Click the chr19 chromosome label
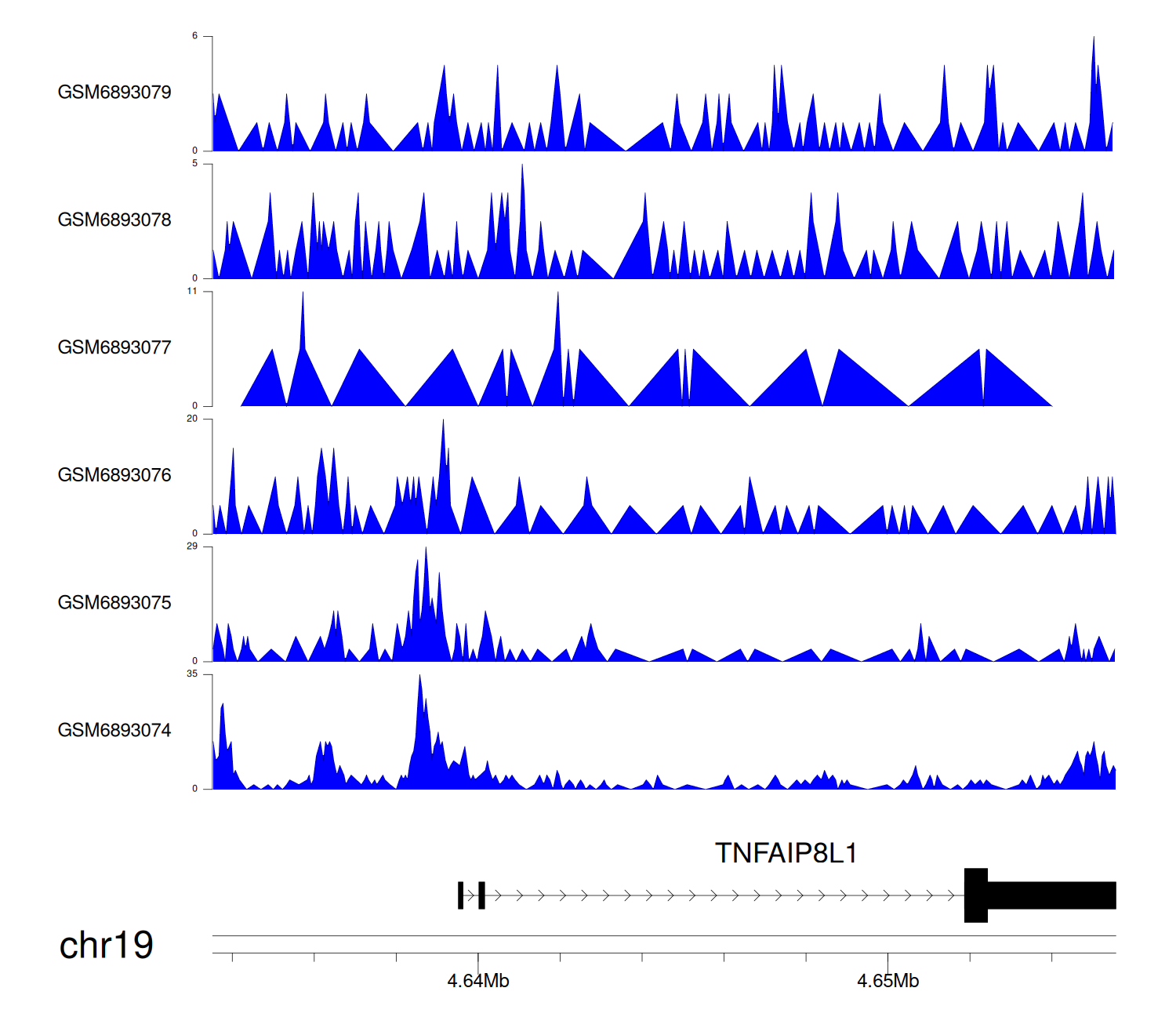1176x1035 pixels. pyautogui.click(x=107, y=946)
